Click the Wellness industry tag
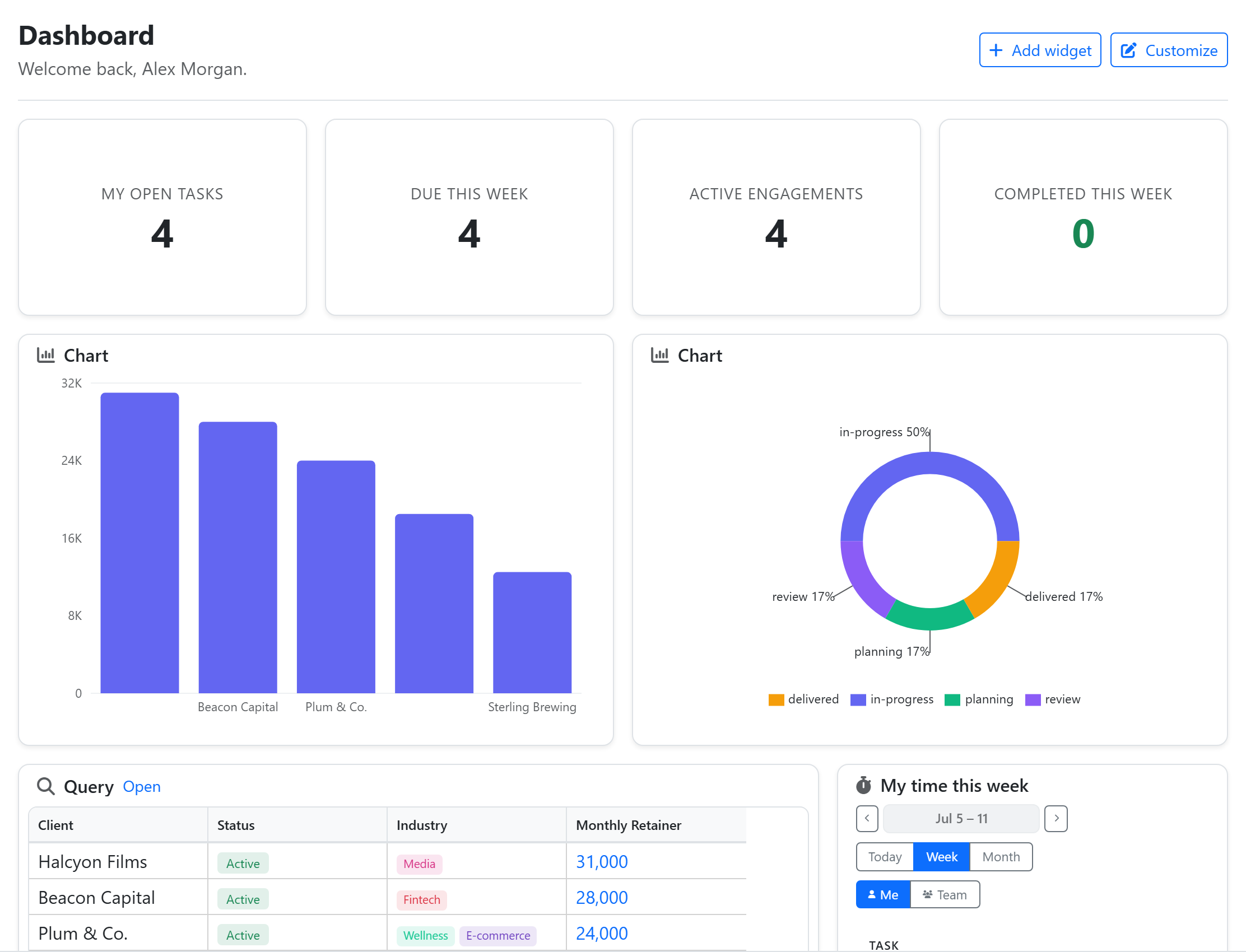 click(426, 935)
